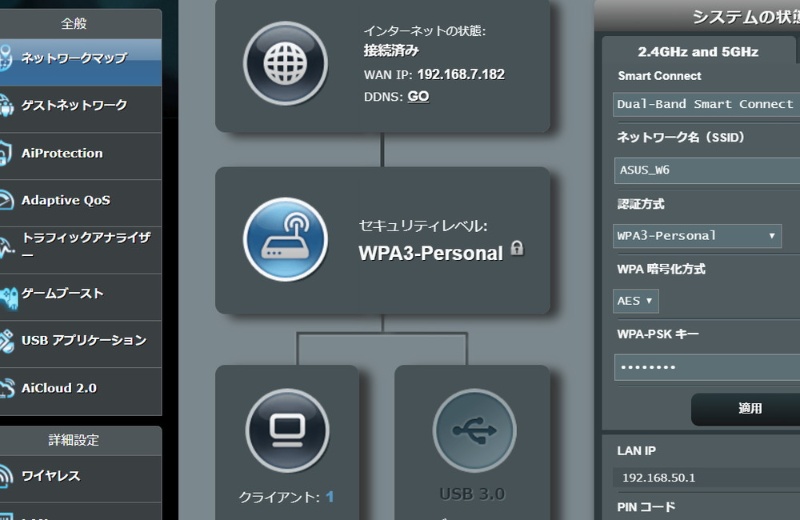This screenshot has height=520, width=800.
Task: Expand the 認証方式 WPA3-Personal dropdown
Action: pos(697,236)
